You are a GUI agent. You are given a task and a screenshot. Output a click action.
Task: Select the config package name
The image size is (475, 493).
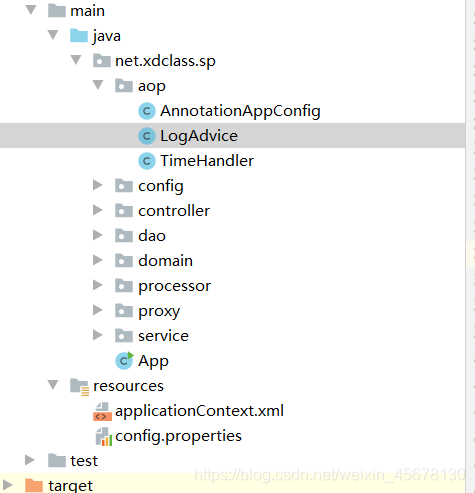click(161, 186)
